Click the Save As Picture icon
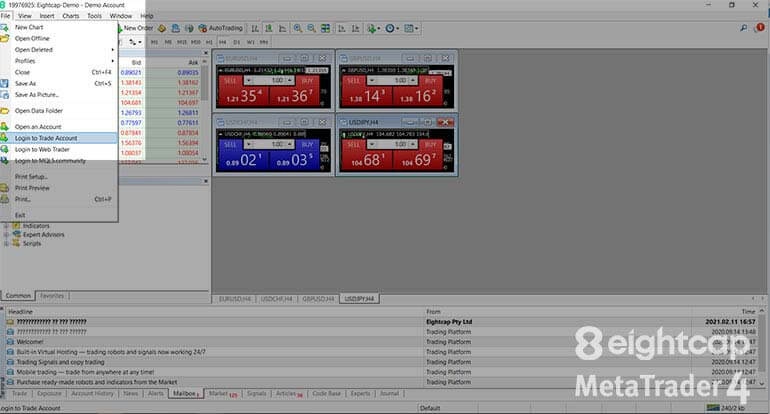The image size is (770, 414). point(4,95)
